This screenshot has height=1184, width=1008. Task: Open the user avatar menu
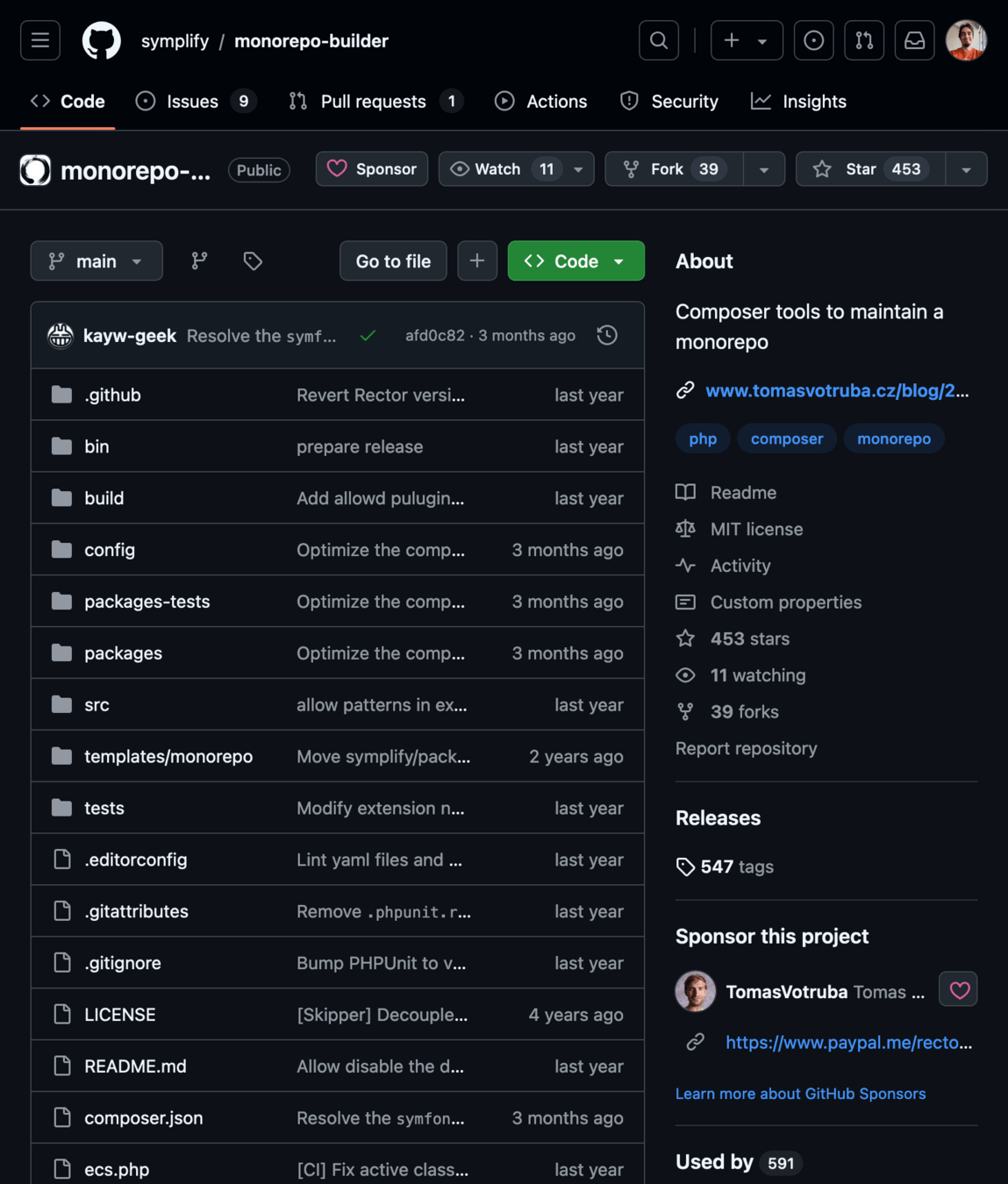pos(966,40)
